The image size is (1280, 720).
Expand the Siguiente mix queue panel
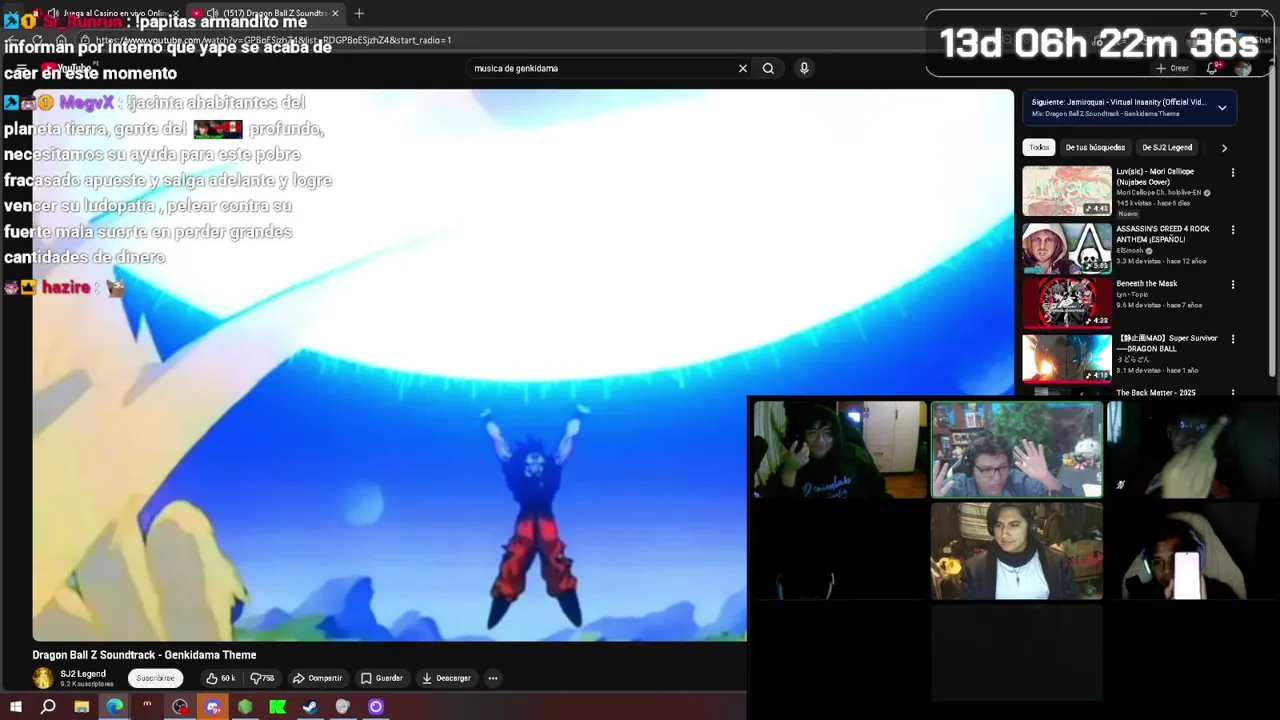click(x=1222, y=108)
